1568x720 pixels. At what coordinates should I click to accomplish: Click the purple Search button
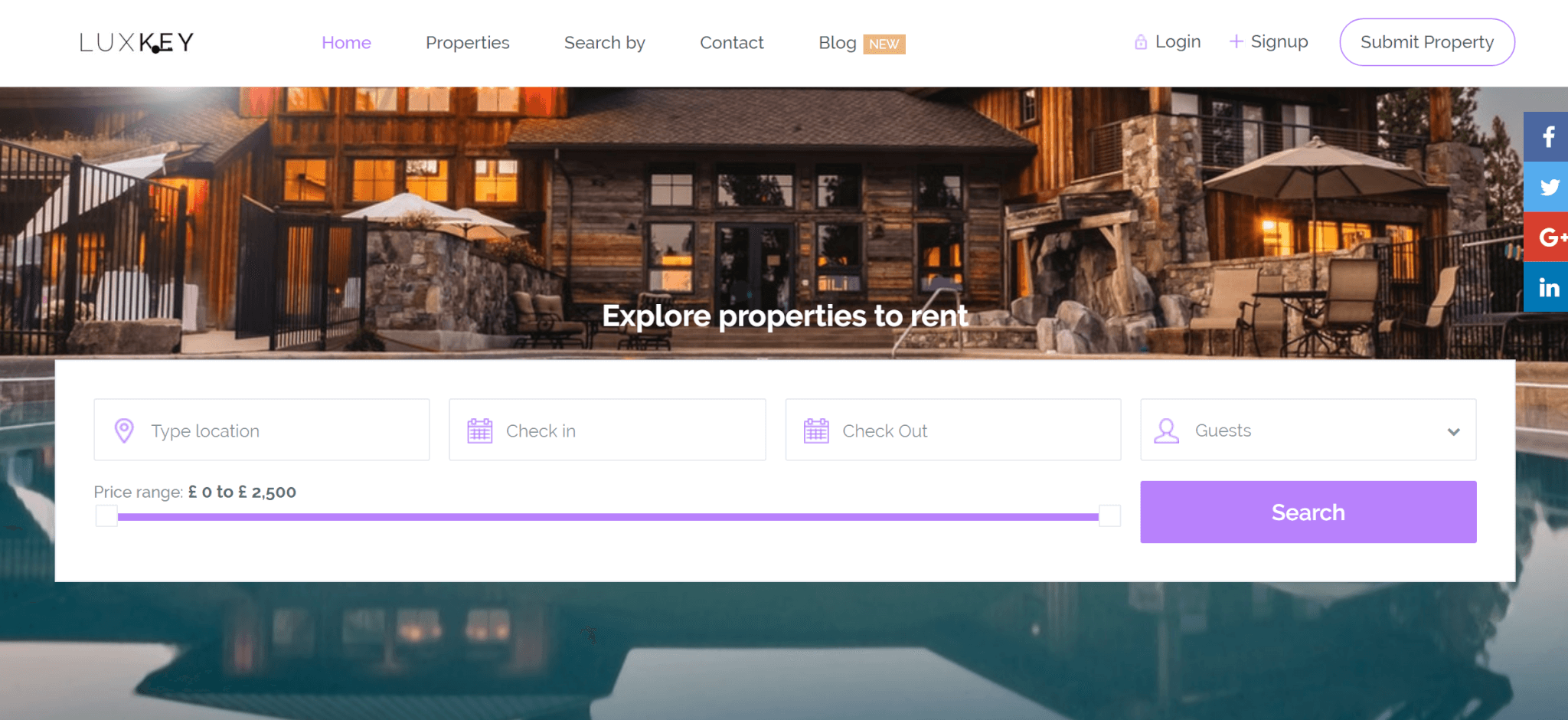click(x=1308, y=512)
